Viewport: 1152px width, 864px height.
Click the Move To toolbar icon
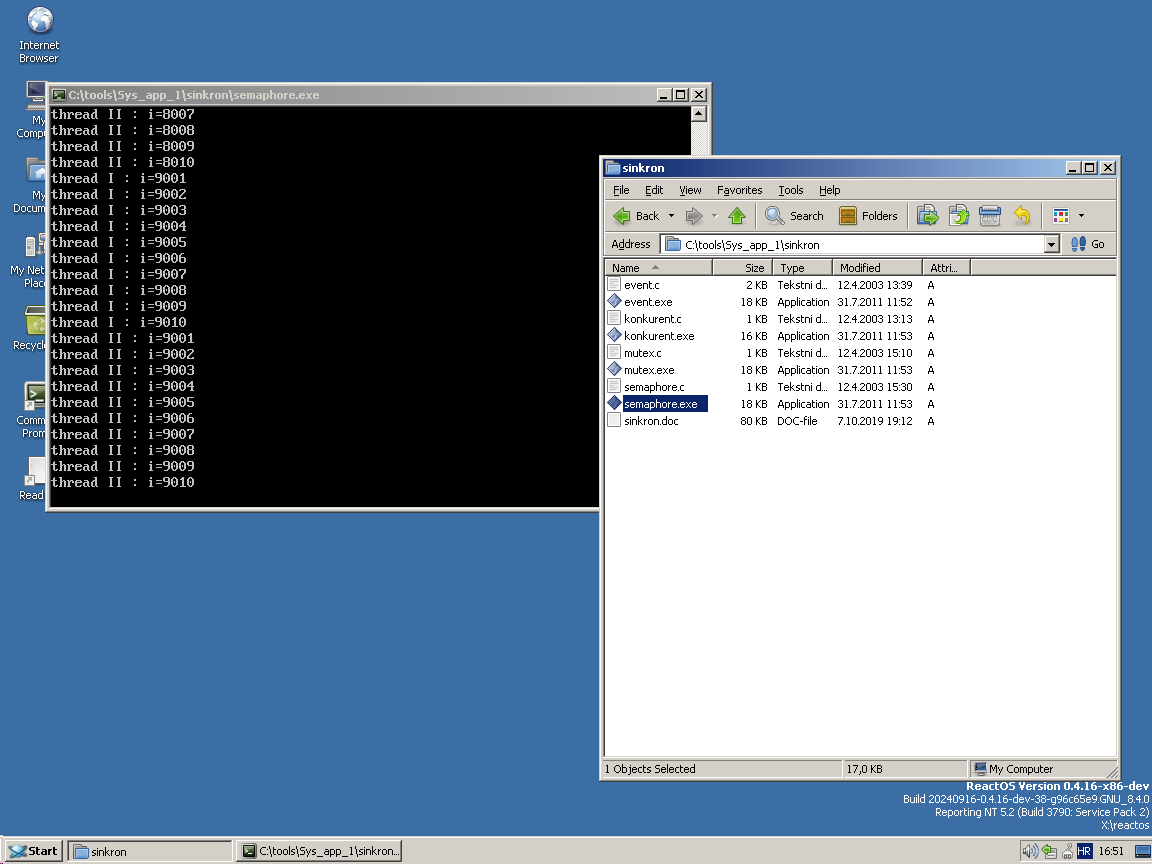[927, 216]
